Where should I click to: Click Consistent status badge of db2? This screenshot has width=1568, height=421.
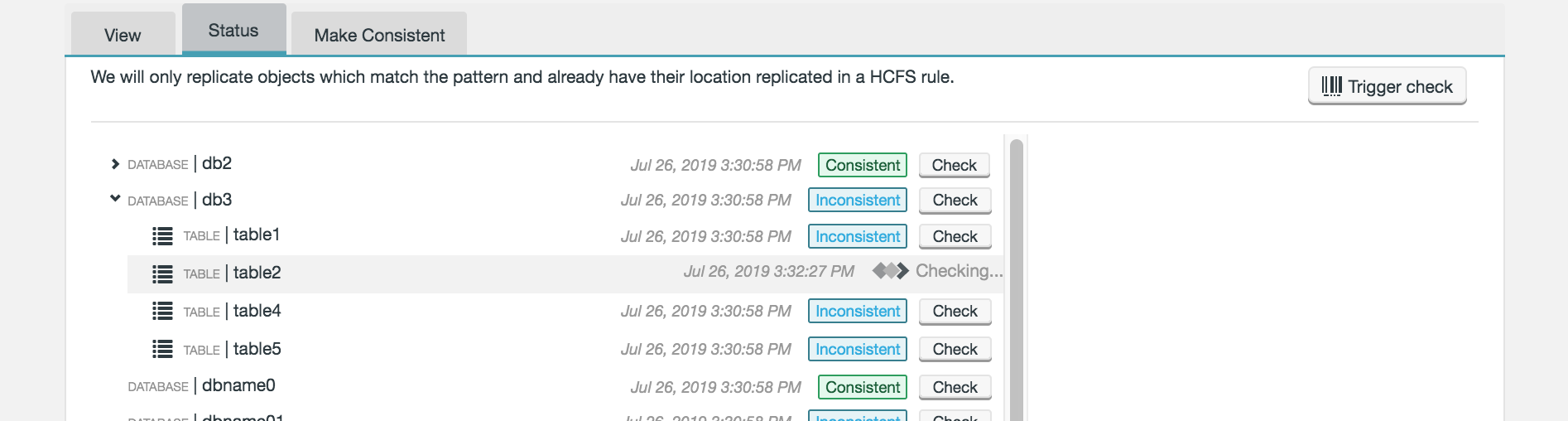pyautogui.click(x=862, y=166)
